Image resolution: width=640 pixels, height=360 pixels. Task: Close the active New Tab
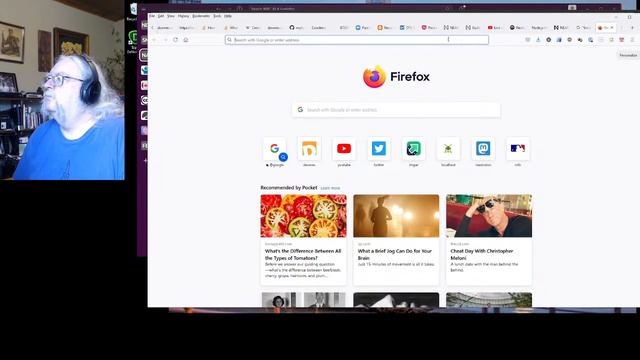[612, 27]
